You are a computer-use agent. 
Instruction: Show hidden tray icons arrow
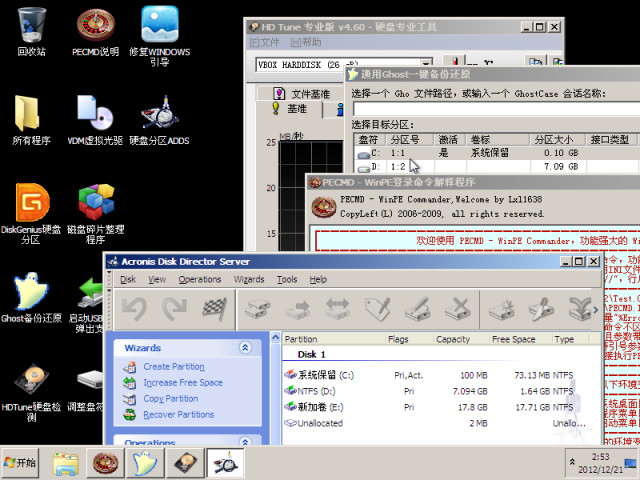click(x=572, y=462)
